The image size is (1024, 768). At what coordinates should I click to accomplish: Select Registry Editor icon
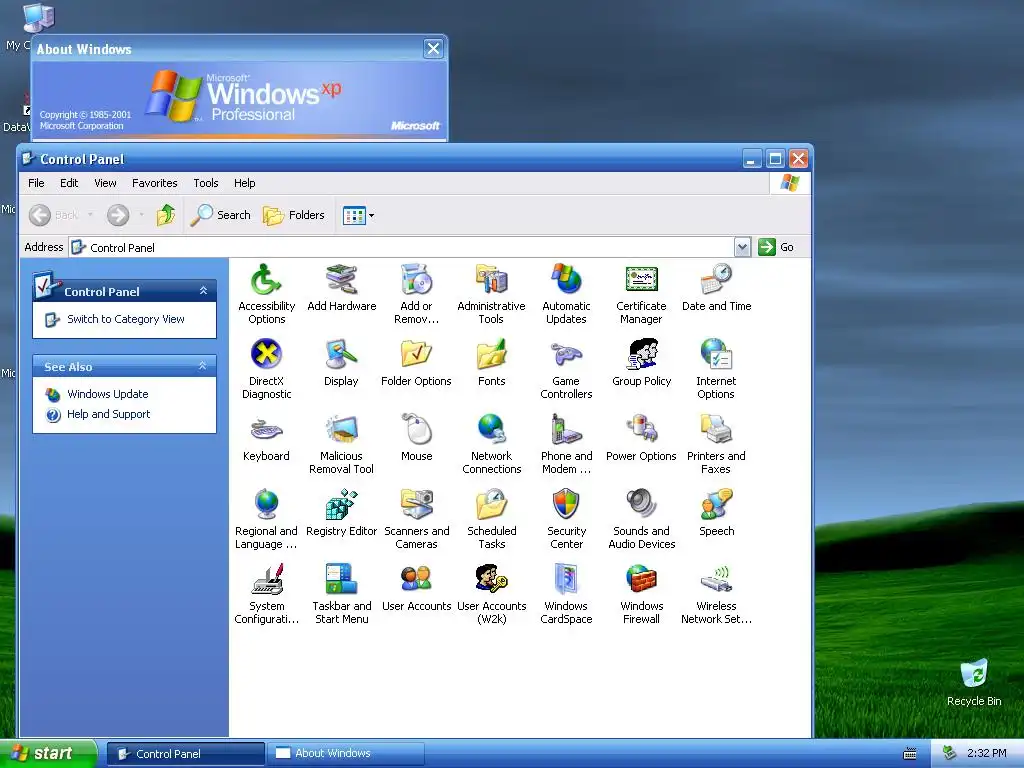point(342,505)
